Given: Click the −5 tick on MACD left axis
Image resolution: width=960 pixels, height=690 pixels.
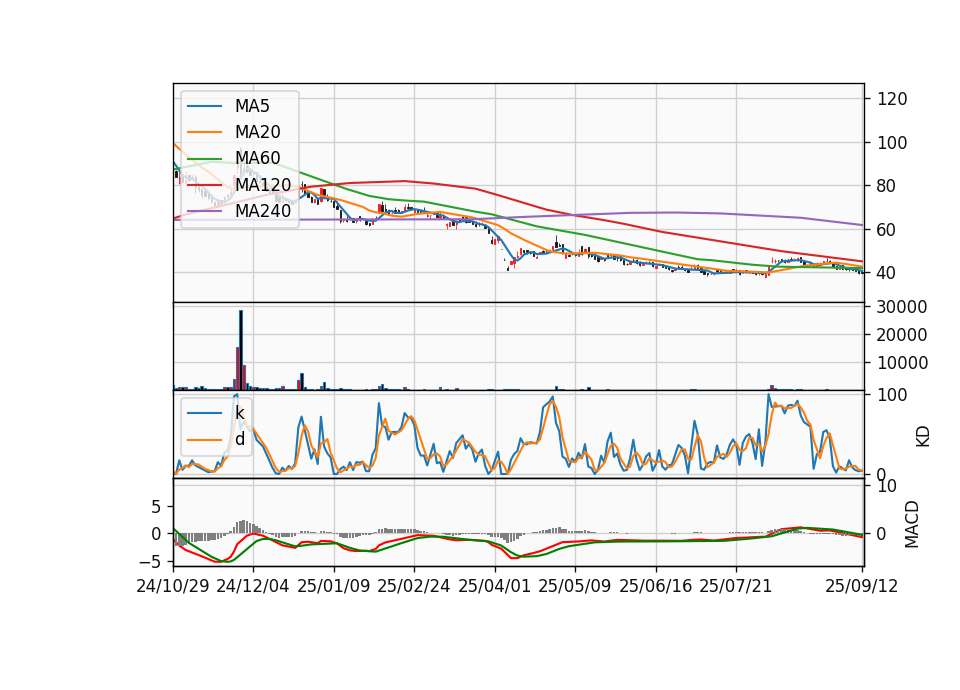Looking at the screenshot, I should tap(151, 561).
